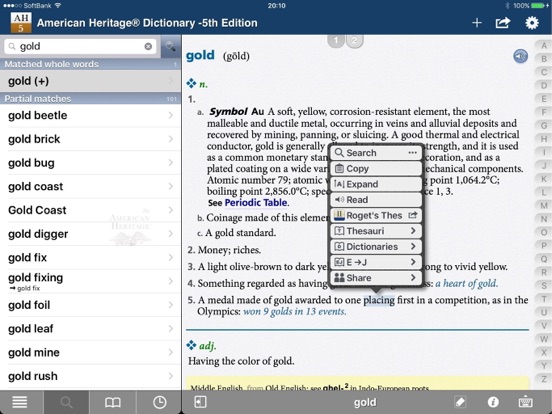Tap the magnifier search-mode button beside search box

click(x=171, y=46)
